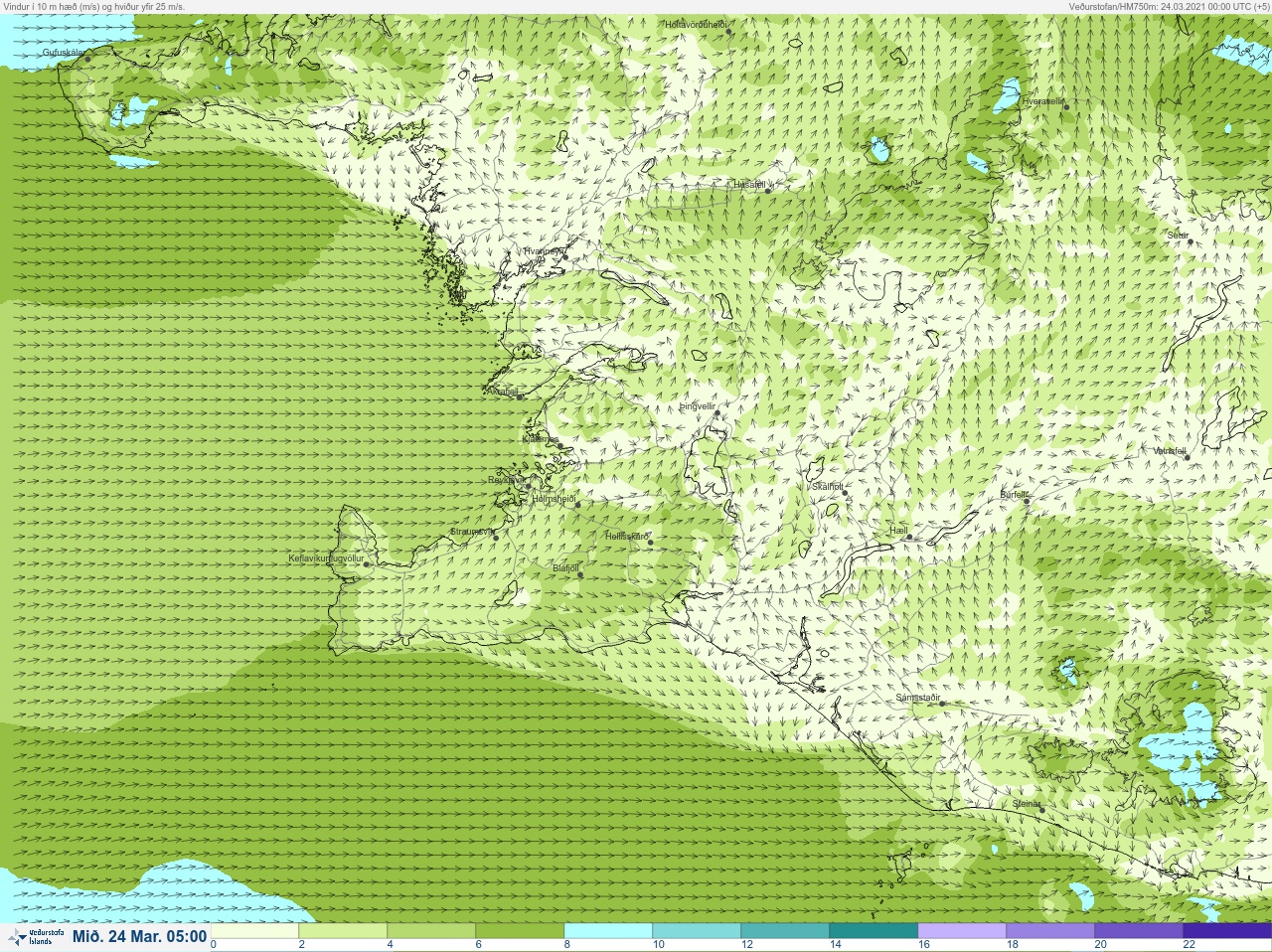Screen dimensions: 1272x952
Task: Click the date label Mið. 24 Mar. 05:00
Action: coord(139,936)
